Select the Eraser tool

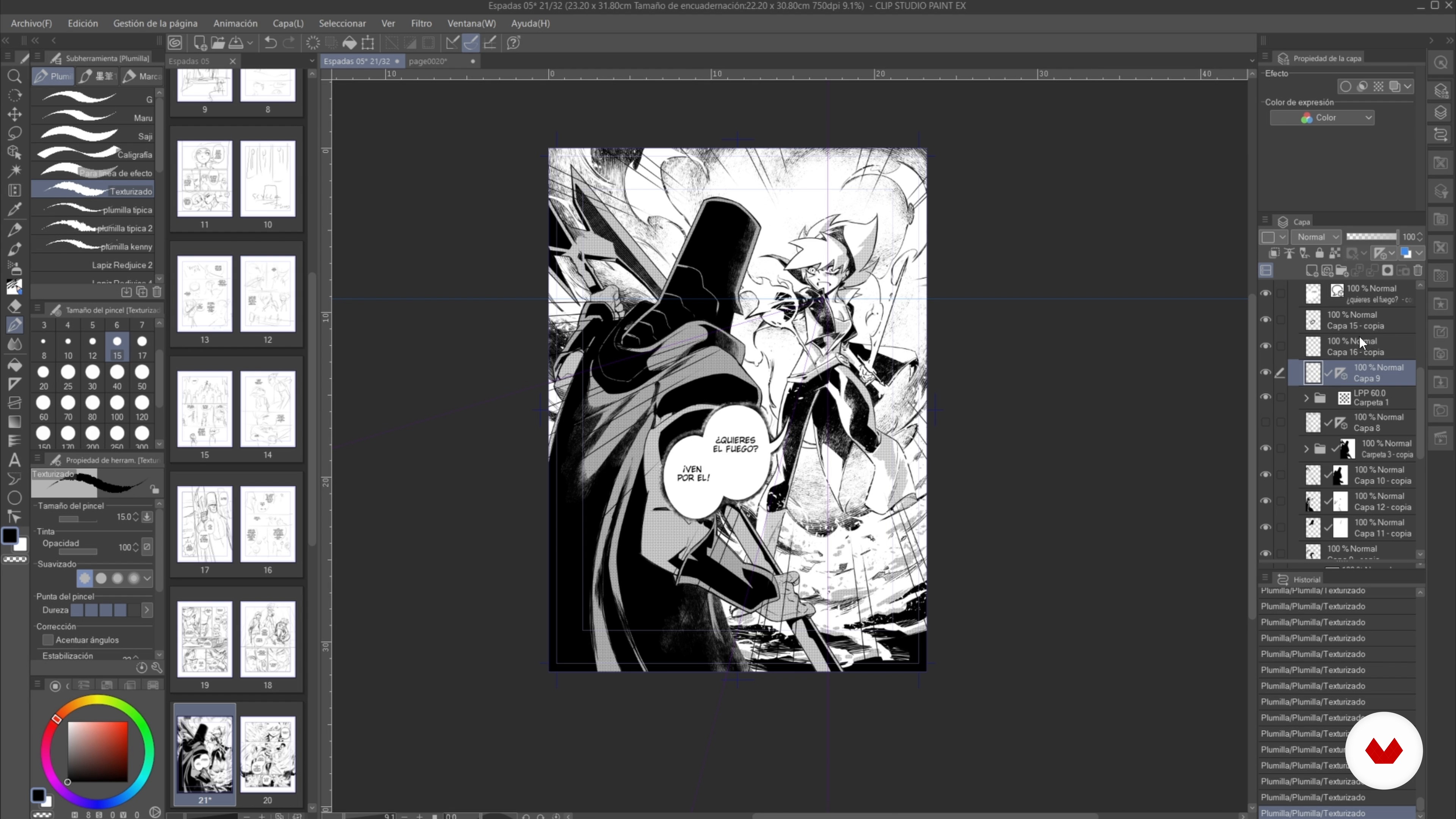click(x=15, y=306)
